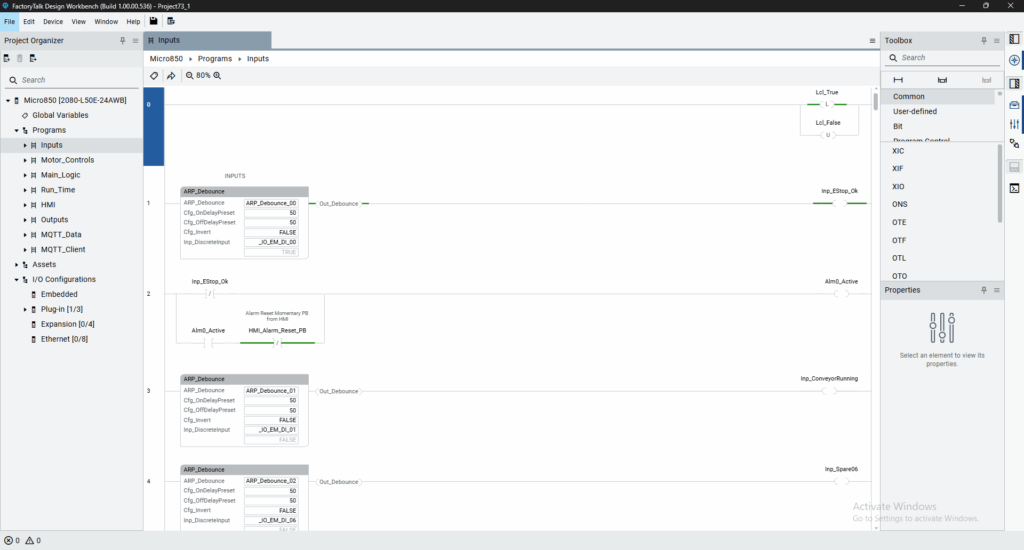Collapse the I/O Configurations node

click(16, 280)
